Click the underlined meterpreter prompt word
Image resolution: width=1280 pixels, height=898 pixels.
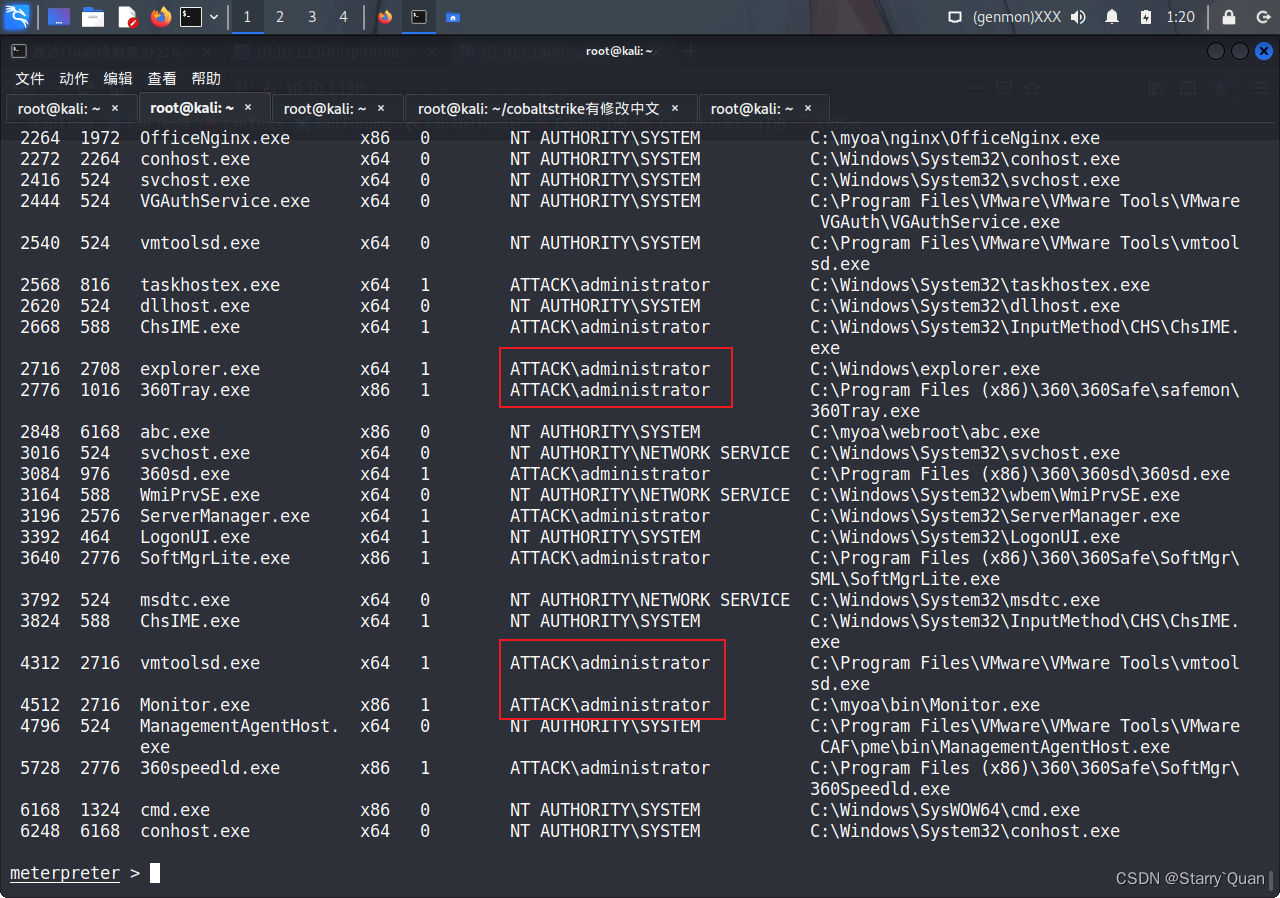[x=65, y=873]
